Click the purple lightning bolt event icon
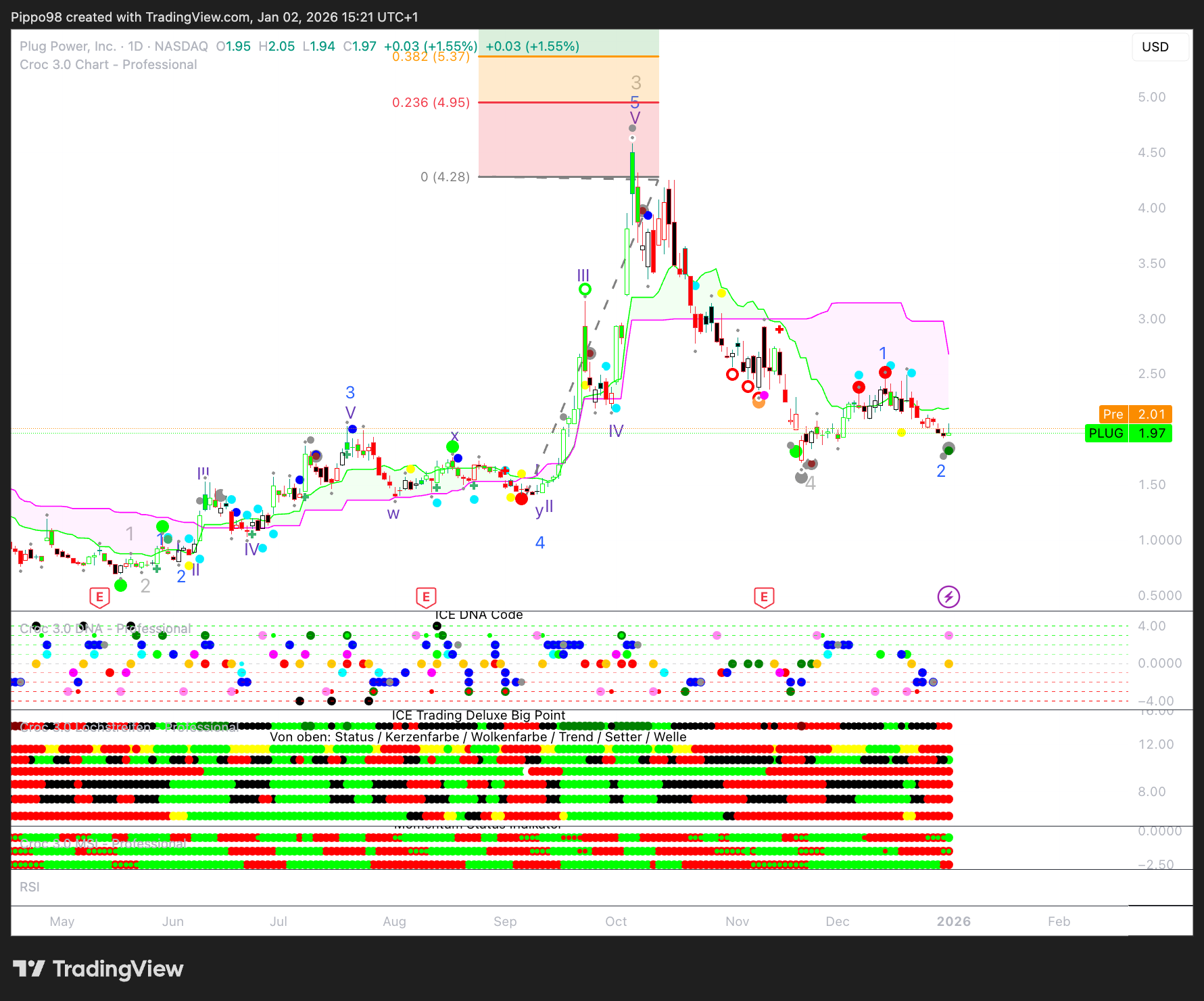Image resolution: width=1204 pixels, height=1001 pixels. click(948, 597)
